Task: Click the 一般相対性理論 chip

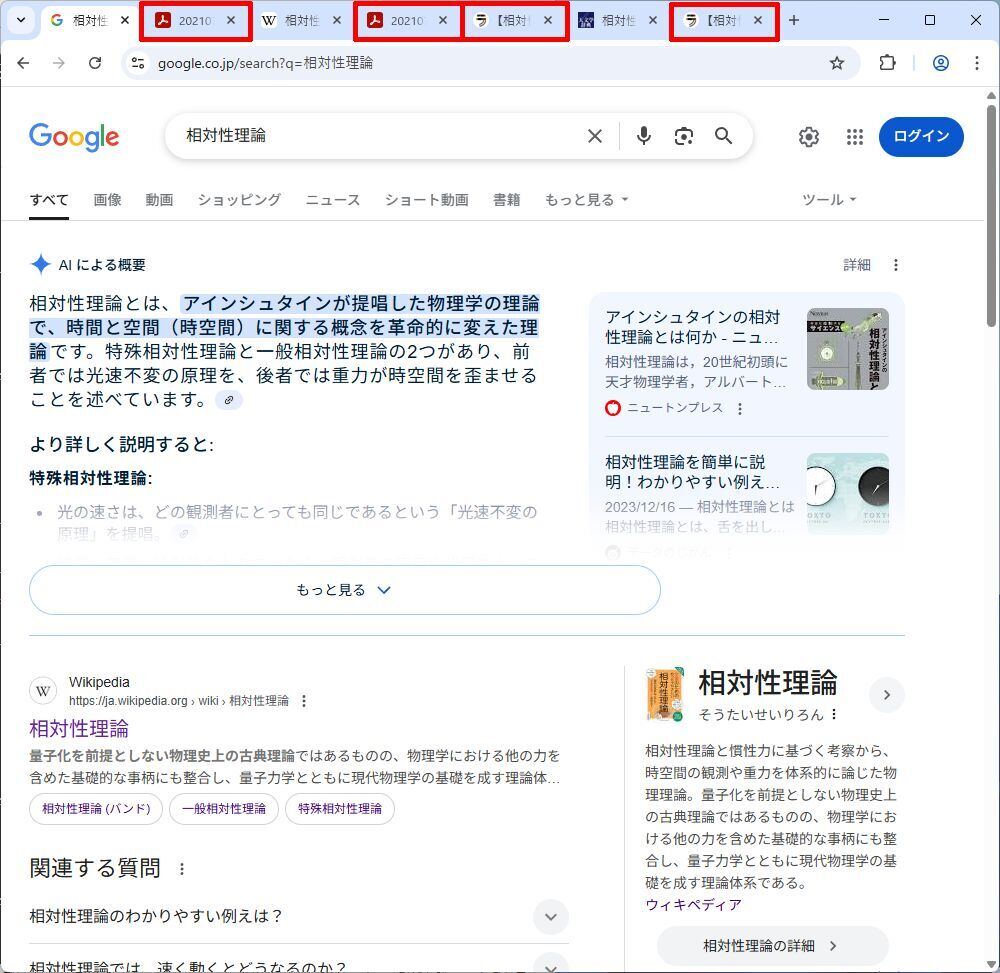Action: (x=224, y=809)
